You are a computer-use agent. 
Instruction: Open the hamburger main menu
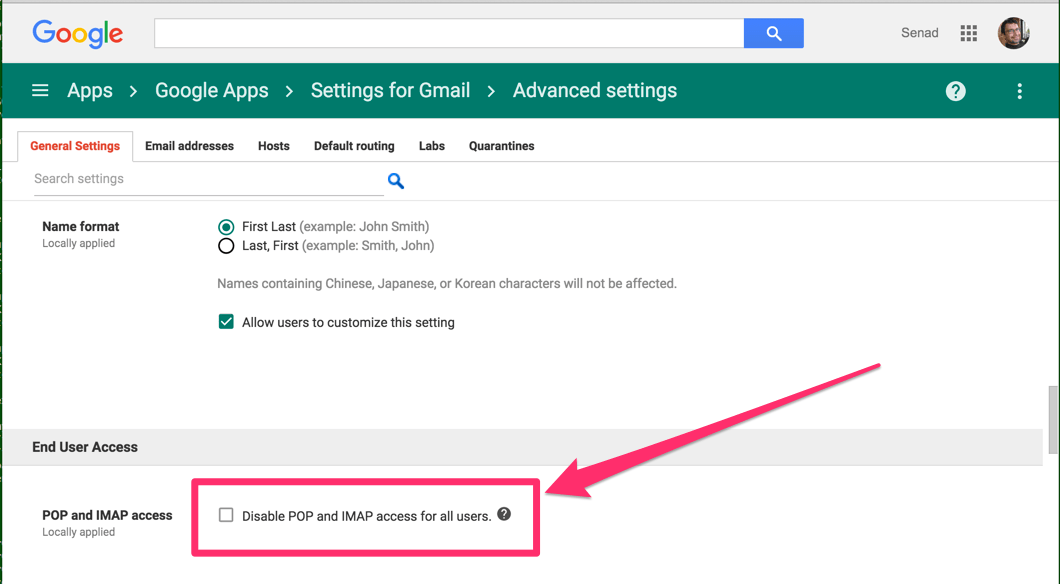click(x=40, y=91)
